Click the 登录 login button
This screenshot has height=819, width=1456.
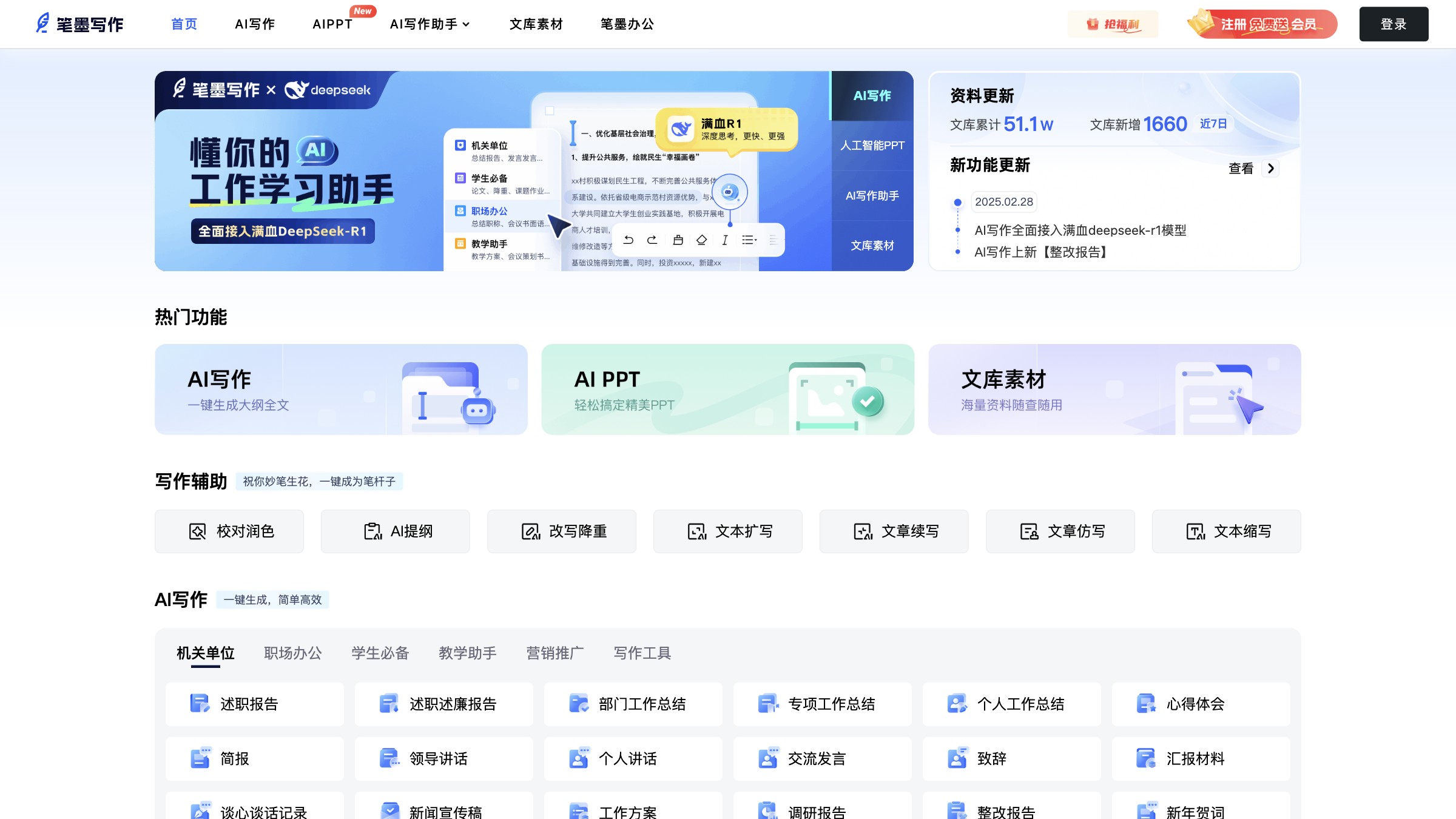tap(1393, 24)
